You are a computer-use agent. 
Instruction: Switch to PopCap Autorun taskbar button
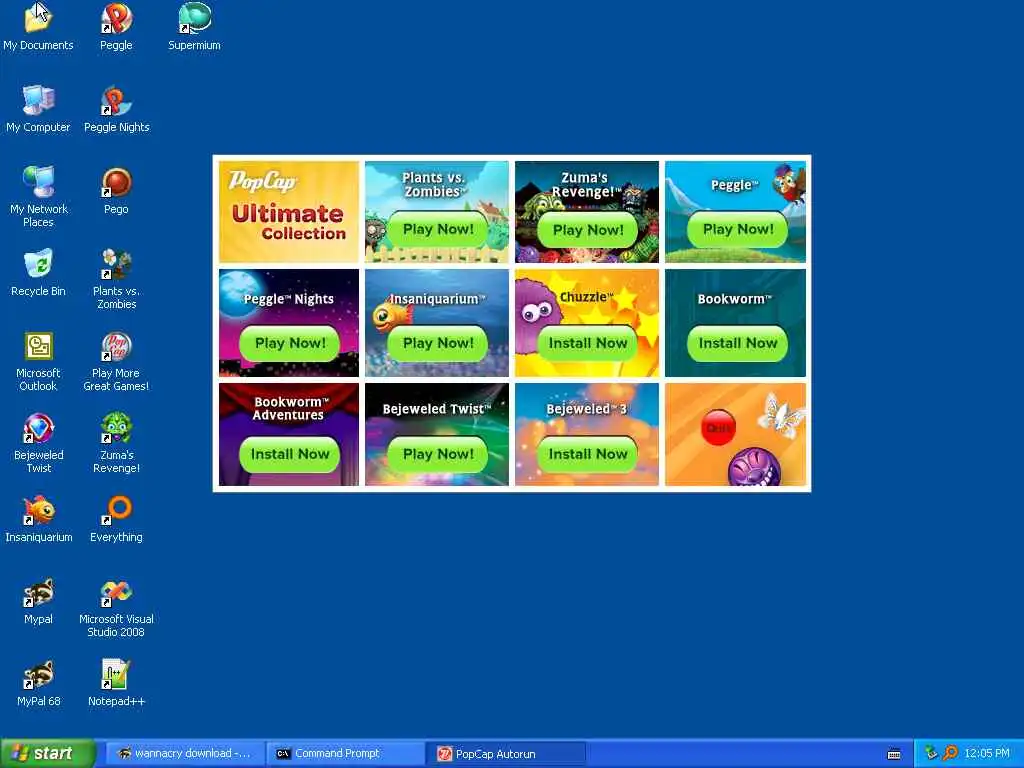click(x=506, y=753)
